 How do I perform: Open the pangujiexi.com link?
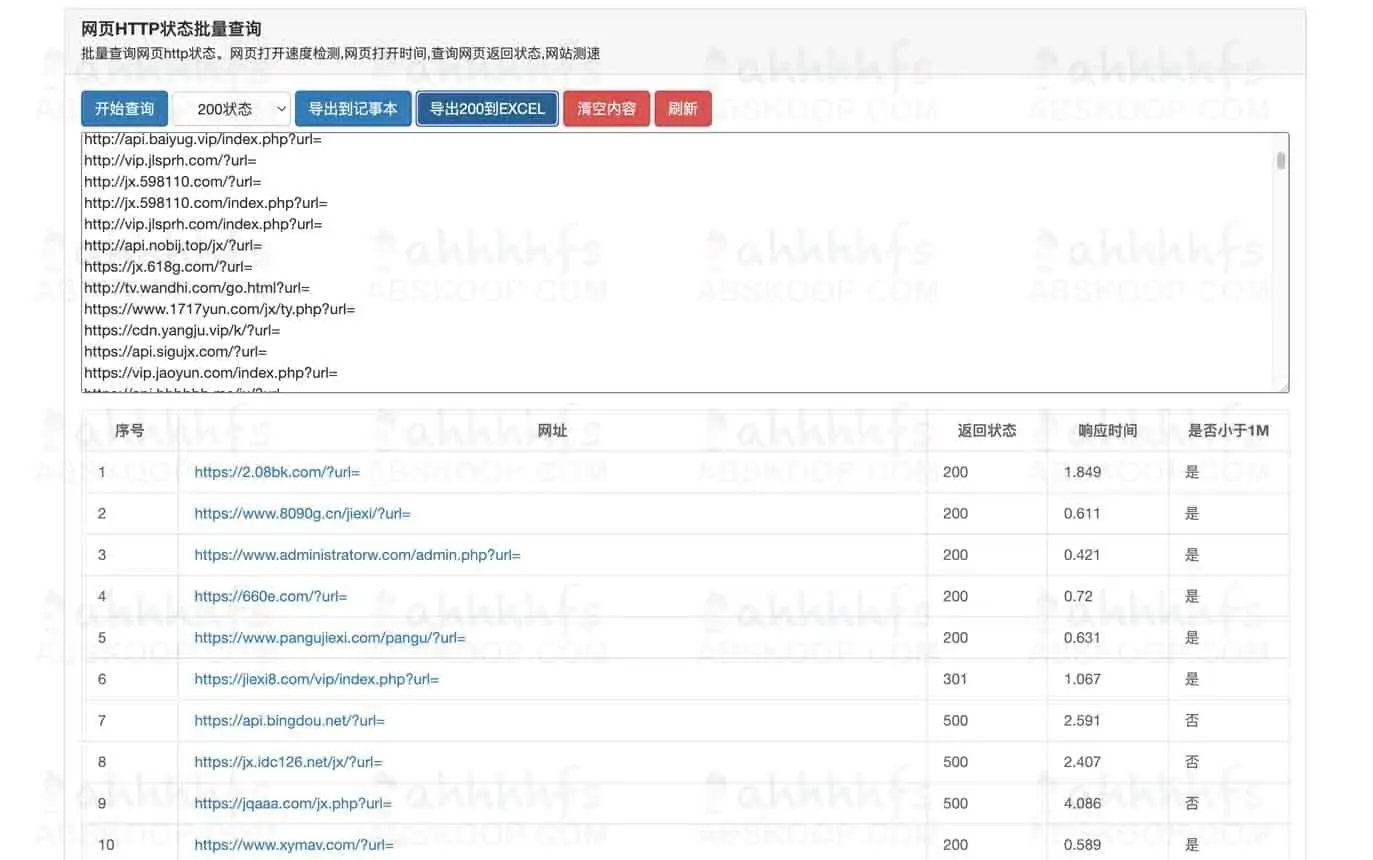(329, 638)
